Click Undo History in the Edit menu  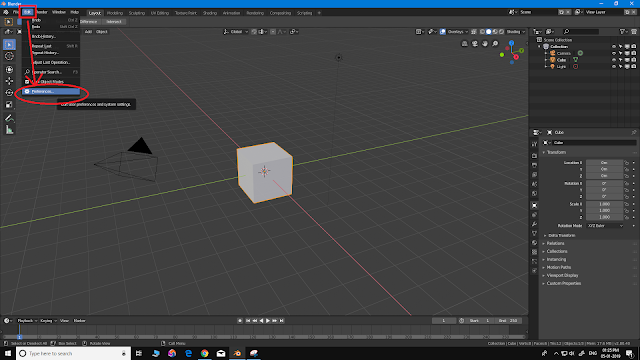point(51,36)
